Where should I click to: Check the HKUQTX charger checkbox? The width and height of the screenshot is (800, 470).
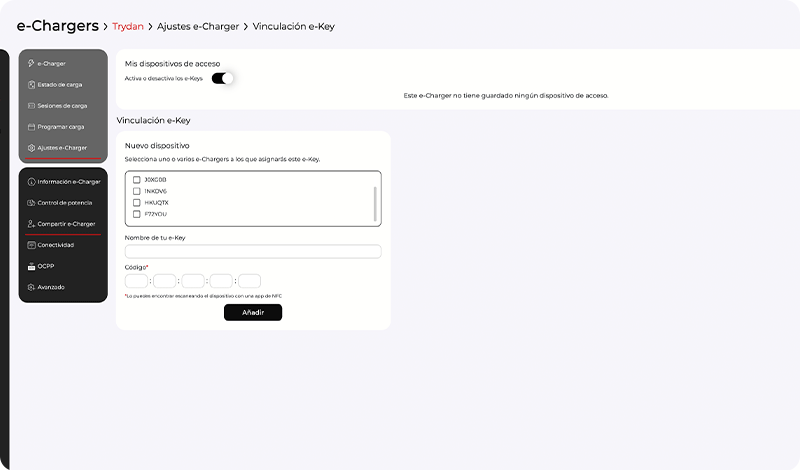point(137,202)
